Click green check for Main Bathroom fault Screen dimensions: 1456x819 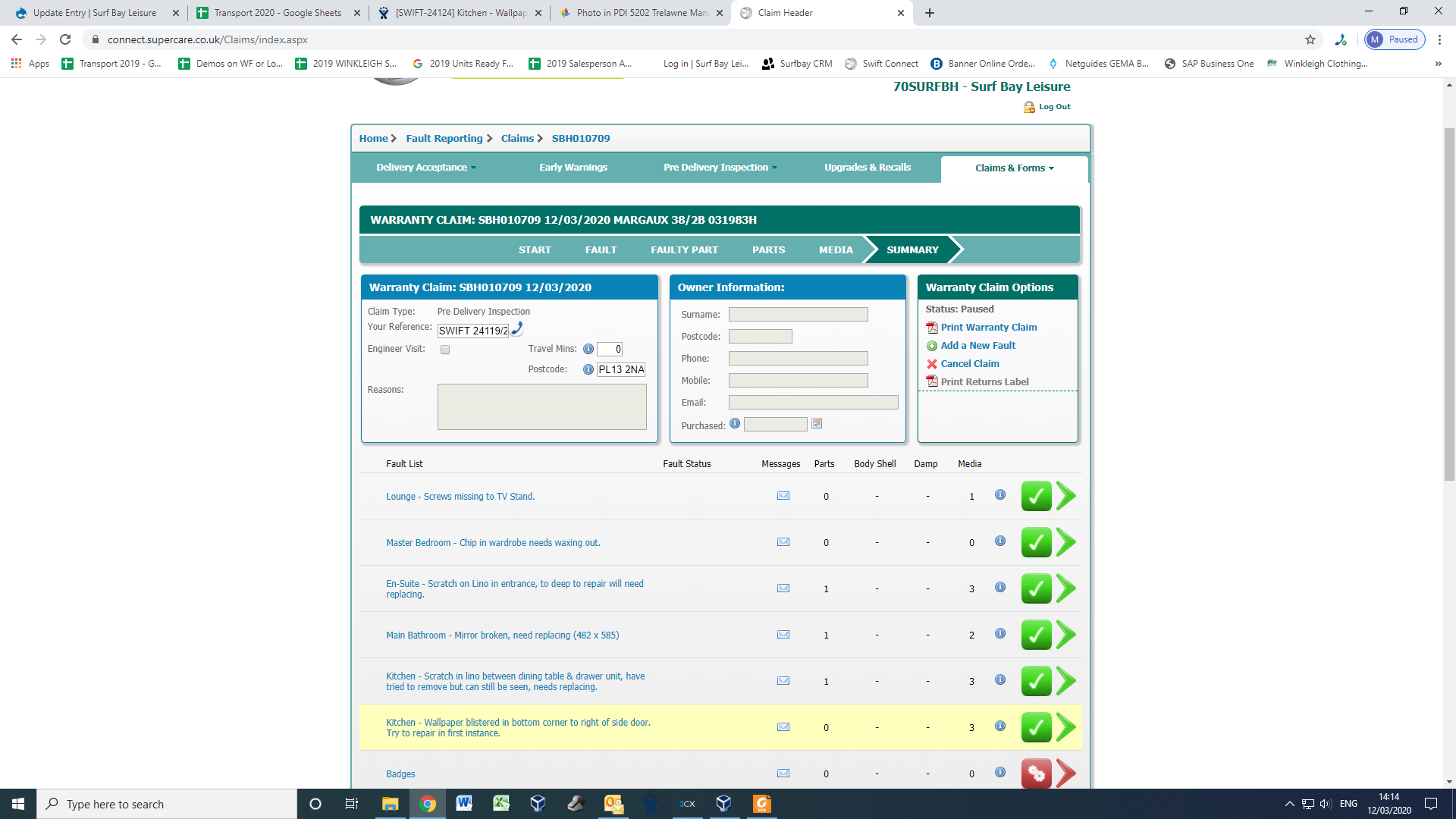(x=1036, y=635)
